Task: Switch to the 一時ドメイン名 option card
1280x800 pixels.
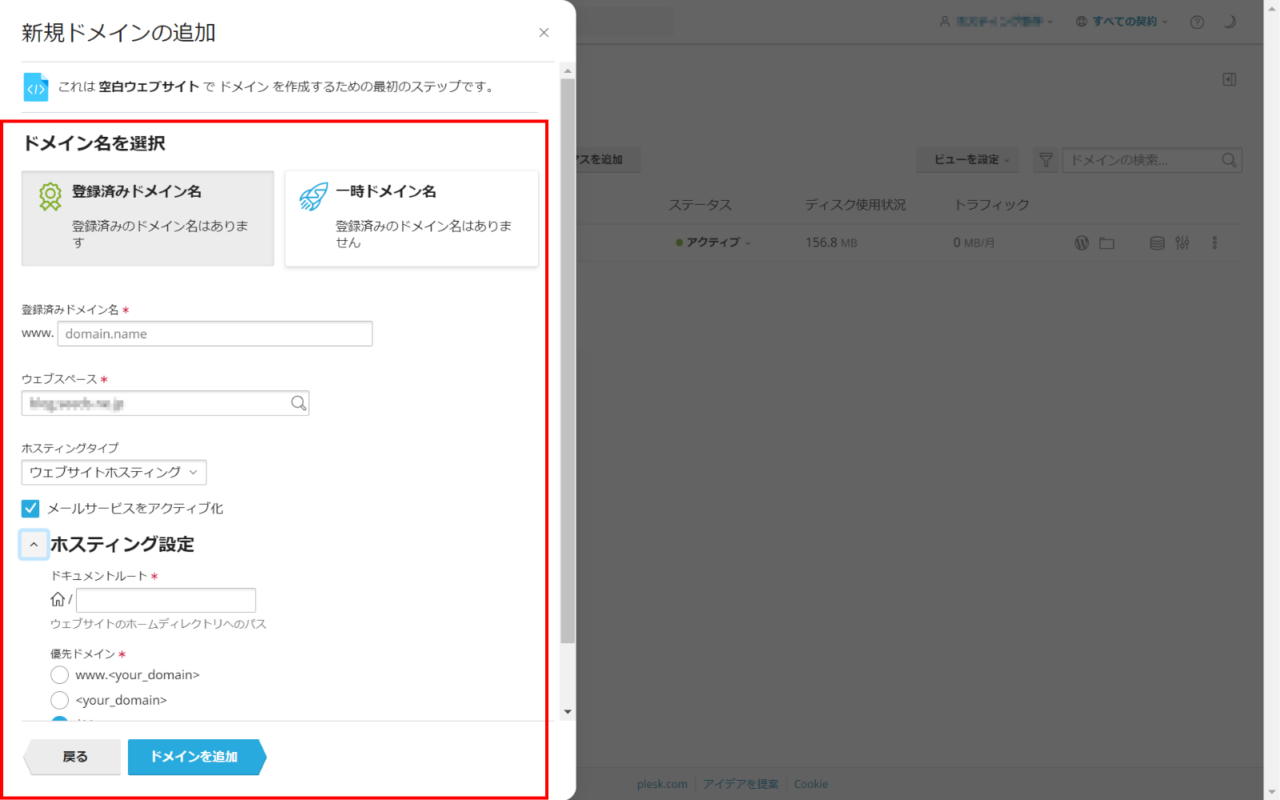Action: point(411,218)
